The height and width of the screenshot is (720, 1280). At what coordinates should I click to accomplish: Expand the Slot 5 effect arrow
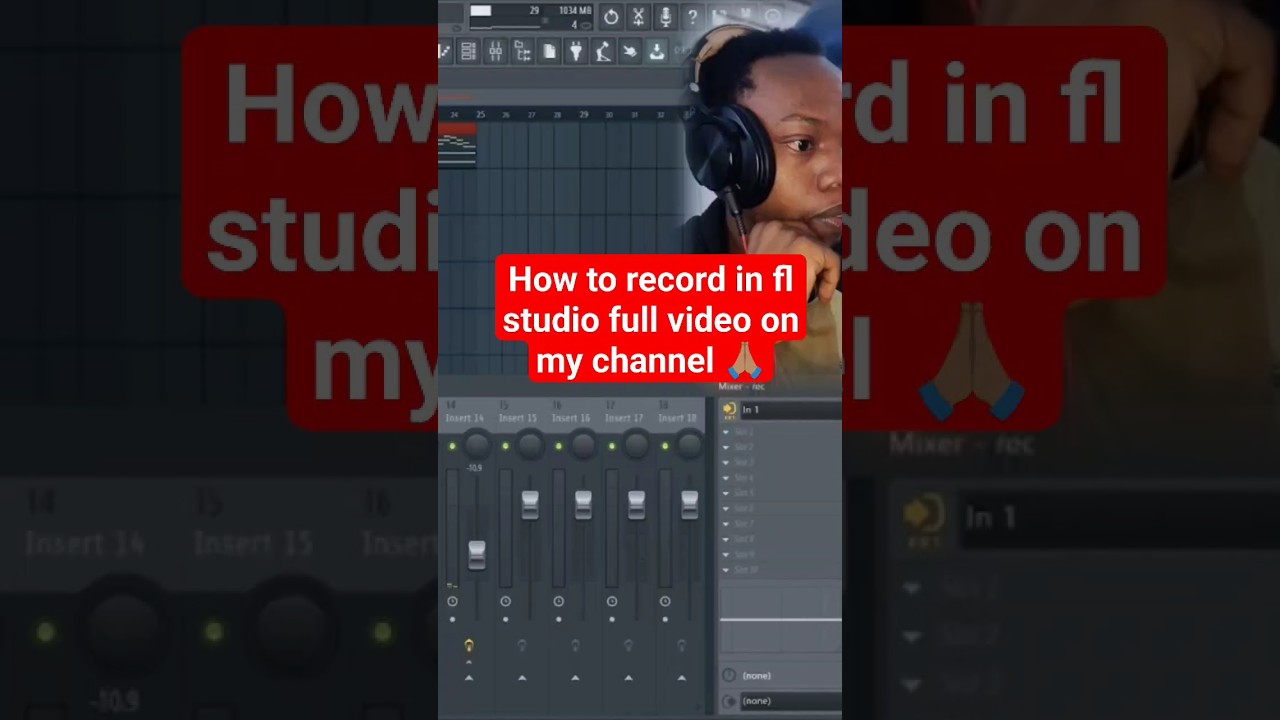pyautogui.click(x=726, y=493)
